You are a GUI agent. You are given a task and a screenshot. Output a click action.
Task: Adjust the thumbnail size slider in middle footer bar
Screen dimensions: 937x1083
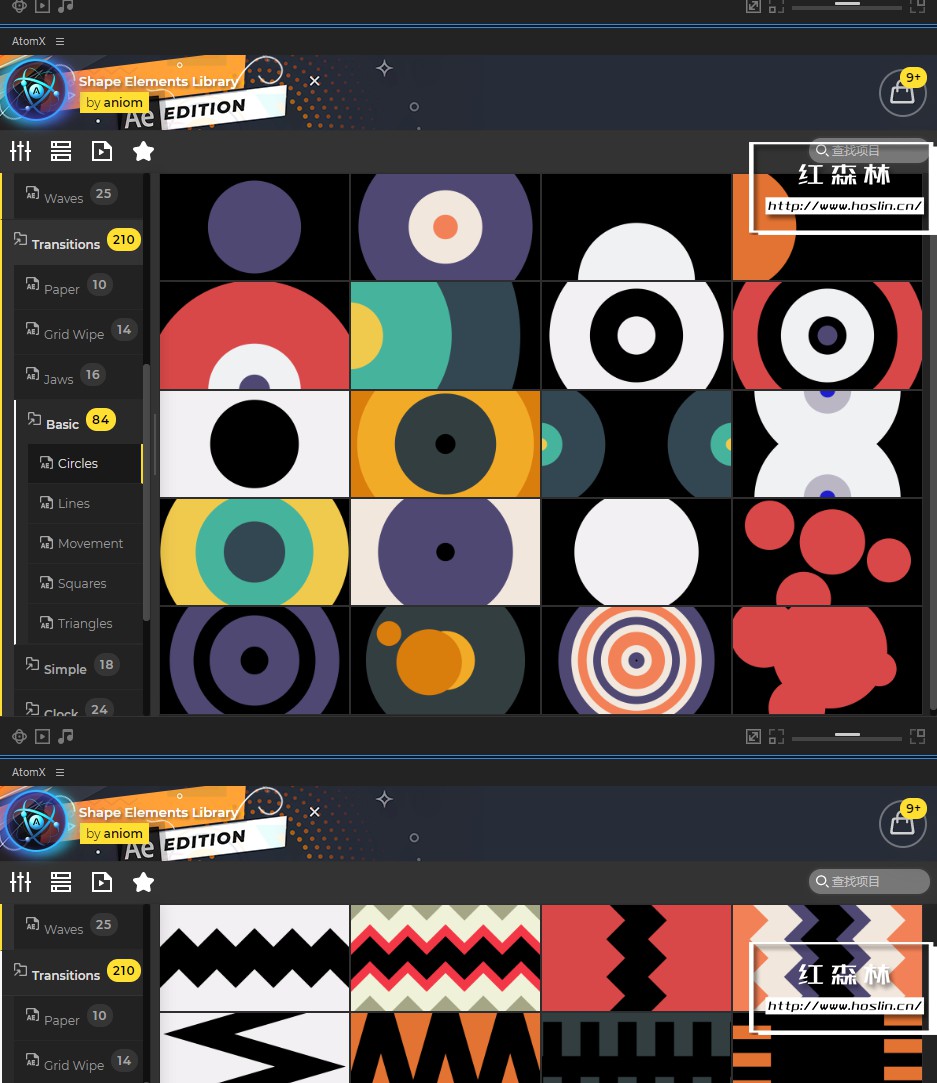click(x=847, y=737)
